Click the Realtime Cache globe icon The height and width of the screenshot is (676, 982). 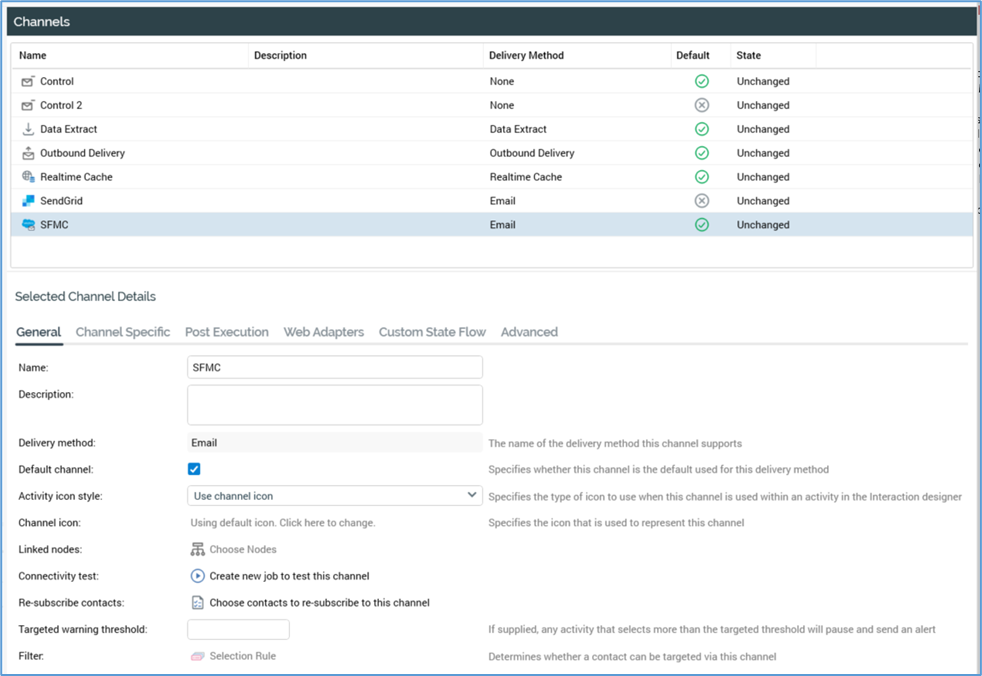point(28,177)
